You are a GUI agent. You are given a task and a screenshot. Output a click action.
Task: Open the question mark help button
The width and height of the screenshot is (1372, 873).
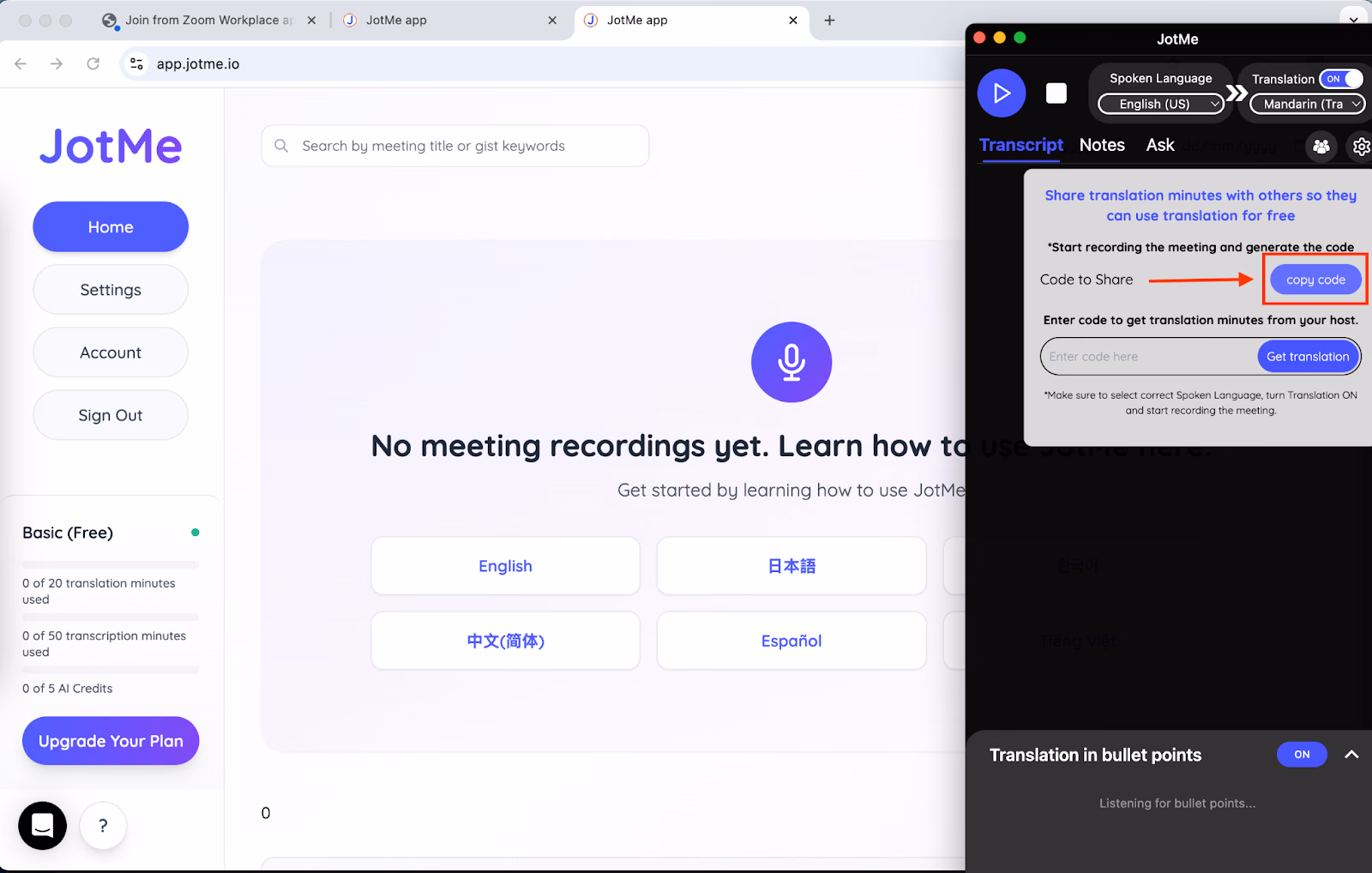[x=103, y=826]
